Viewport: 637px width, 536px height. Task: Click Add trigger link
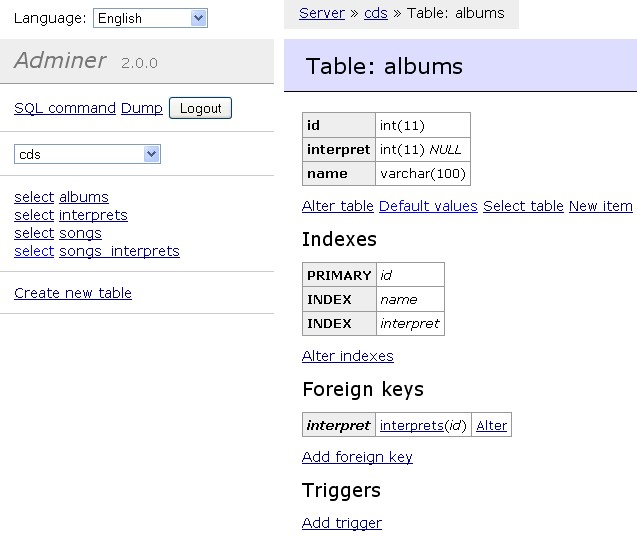click(342, 523)
